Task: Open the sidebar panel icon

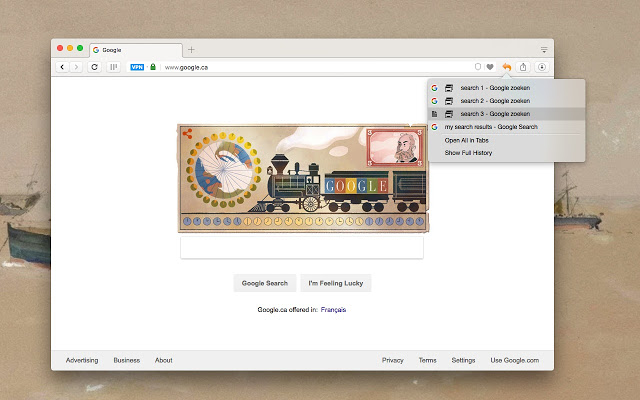Action: pyautogui.click(x=113, y=67)
